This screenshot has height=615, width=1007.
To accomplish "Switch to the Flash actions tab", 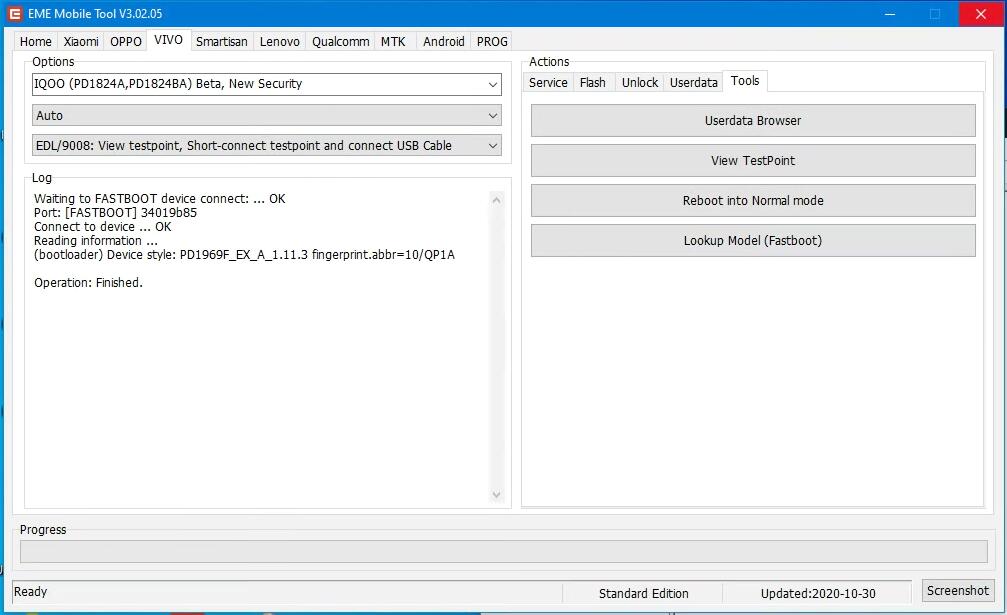I will tap(592, 83).
